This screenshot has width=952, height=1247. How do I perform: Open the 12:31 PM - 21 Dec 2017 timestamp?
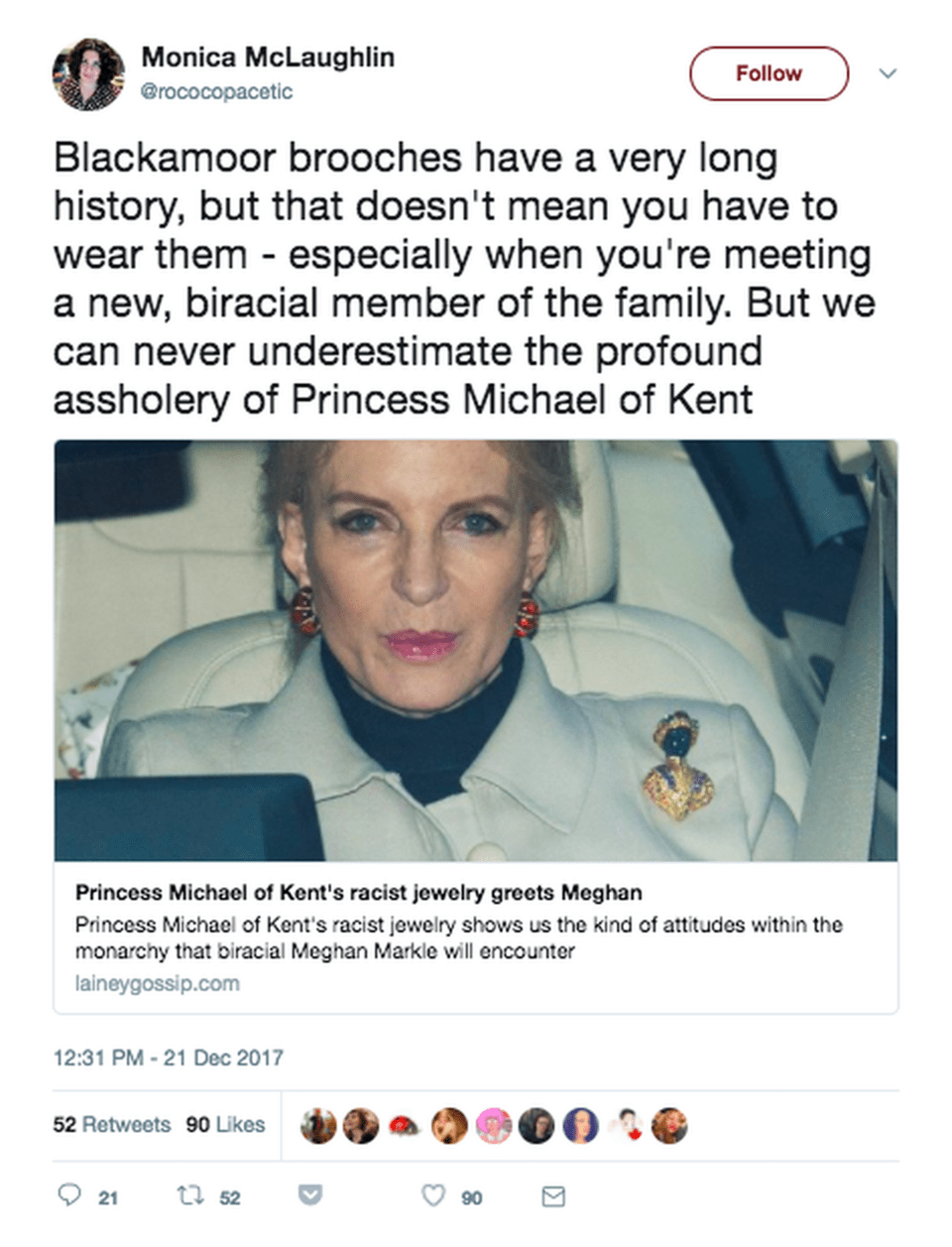point(169,1057)
